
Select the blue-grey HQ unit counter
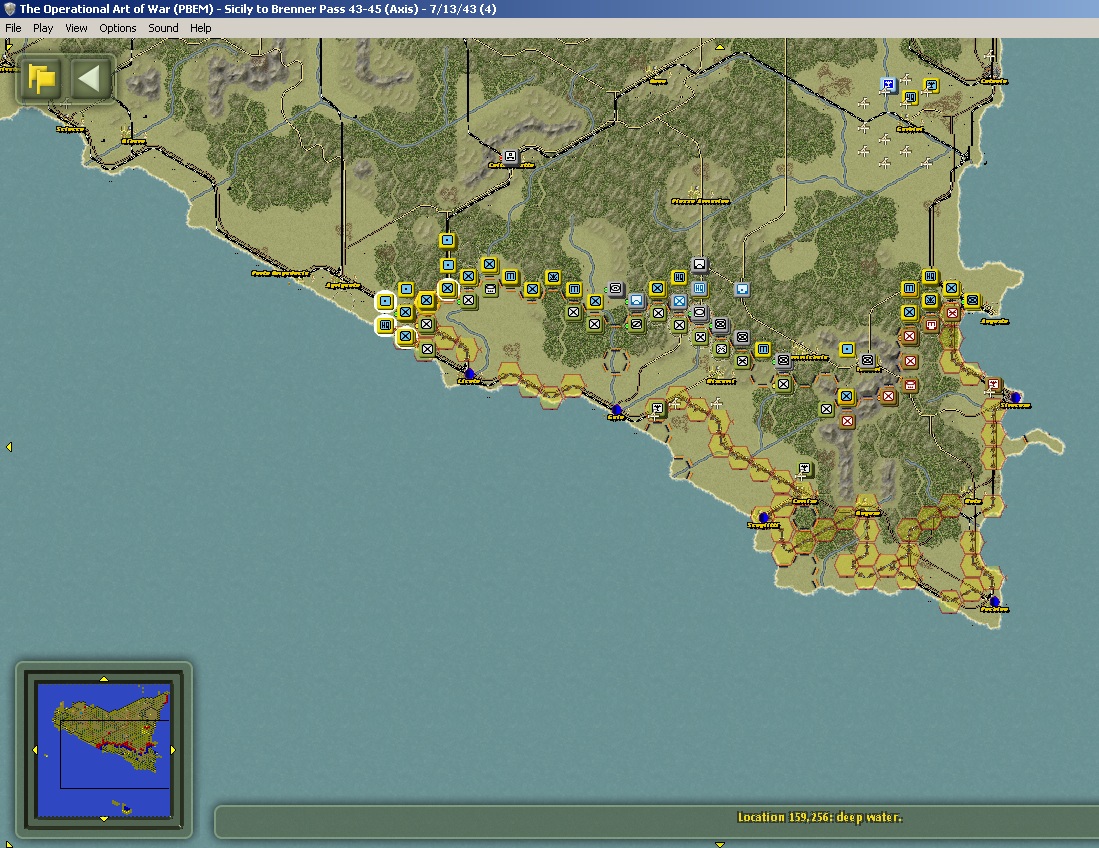699,288
